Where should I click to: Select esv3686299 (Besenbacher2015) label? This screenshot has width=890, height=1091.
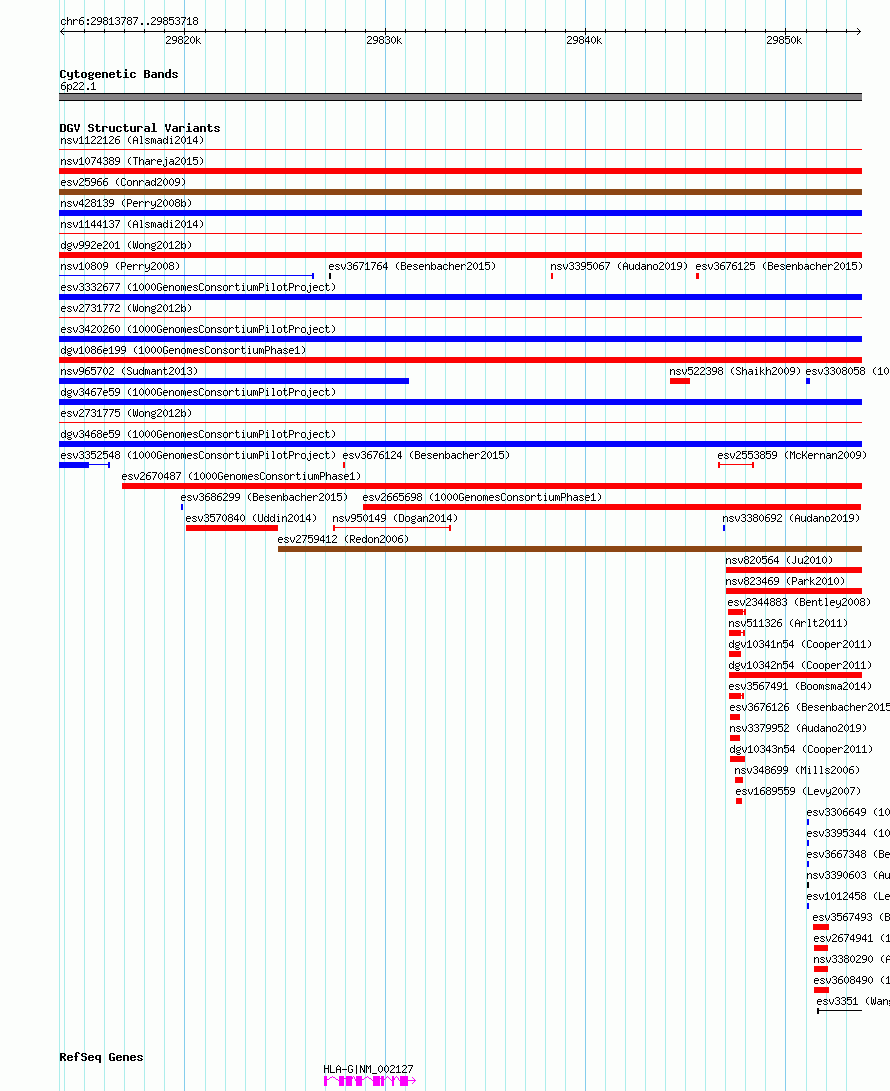(x=264, y=497)
